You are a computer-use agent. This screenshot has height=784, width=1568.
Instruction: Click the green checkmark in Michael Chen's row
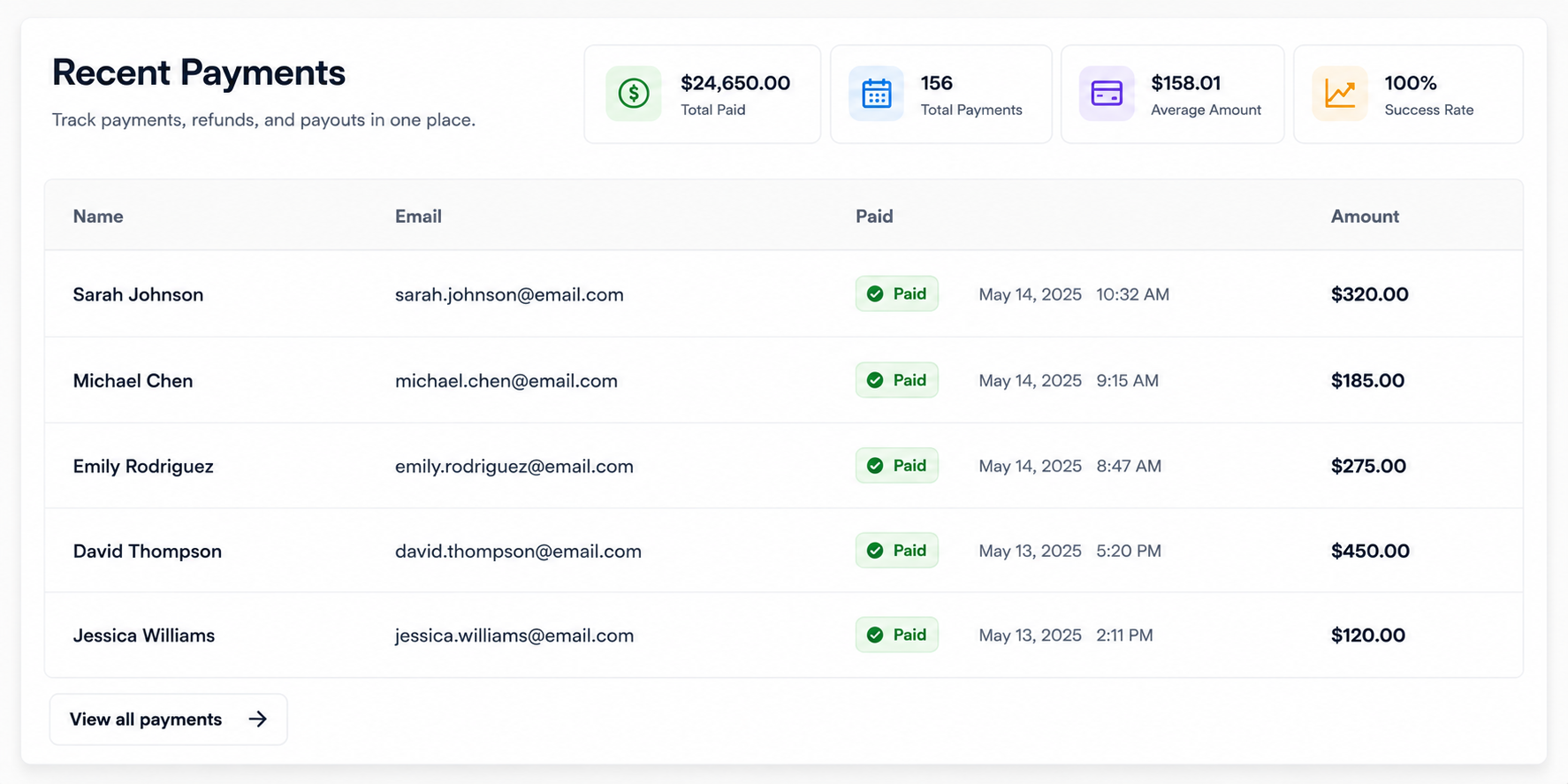click(x=875, y=380)
